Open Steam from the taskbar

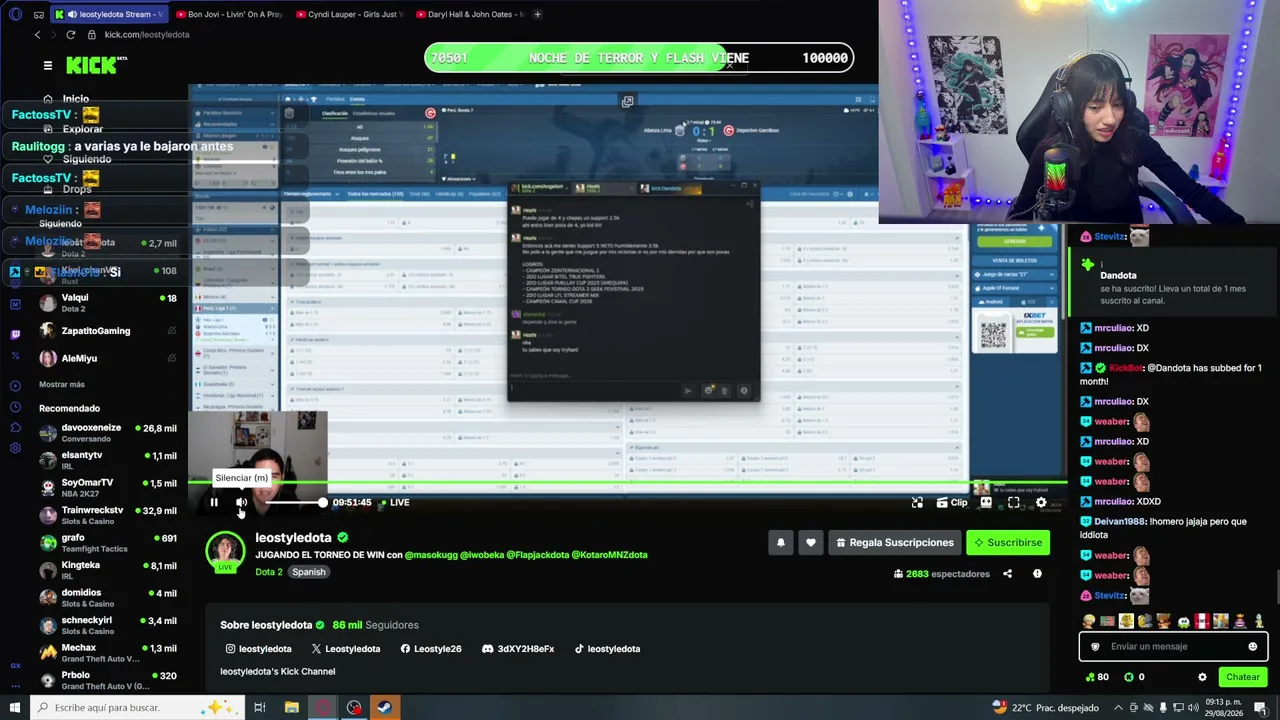(x=384, y=708)
